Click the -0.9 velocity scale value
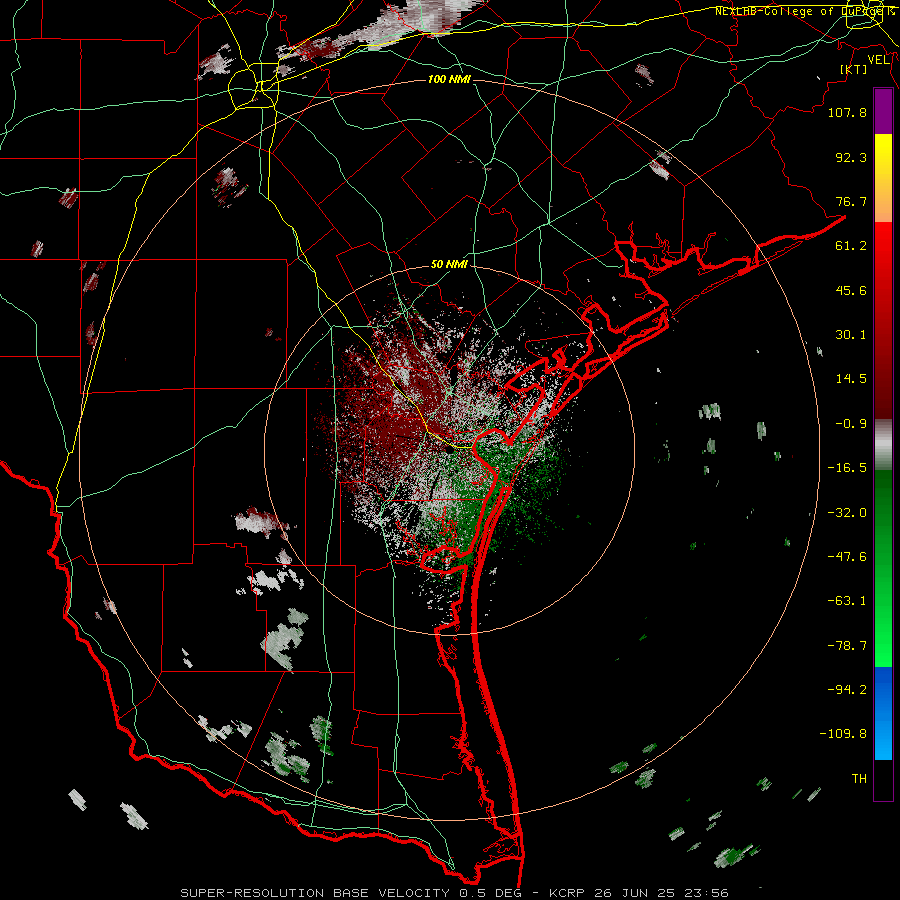Viewport: 900px width, 900px height. click(851, 424)
